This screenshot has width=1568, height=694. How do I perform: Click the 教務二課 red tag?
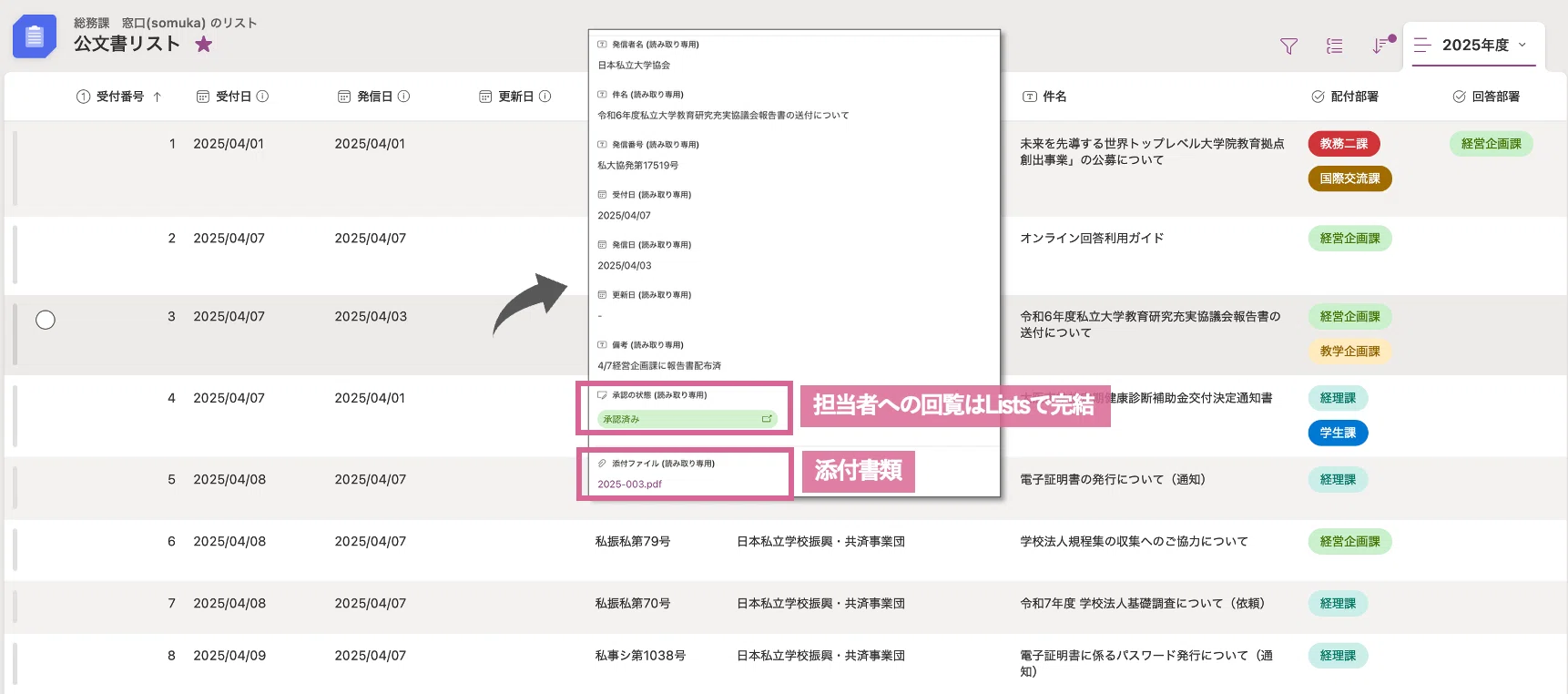[1344, 144]
